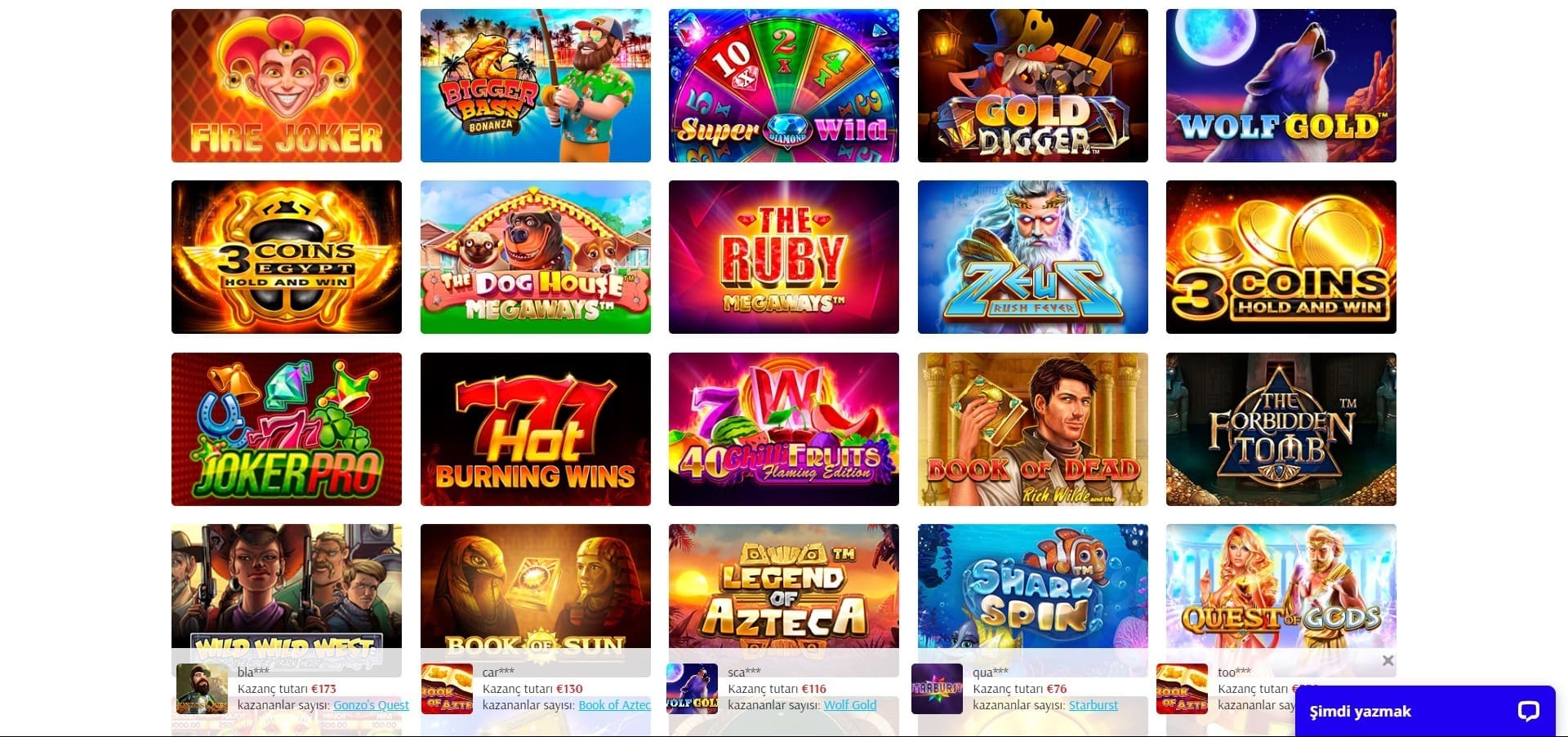Click Wolf Gold small ticker icon
The height and width of the screenshot is (737, 1568).
click(692, 689)
